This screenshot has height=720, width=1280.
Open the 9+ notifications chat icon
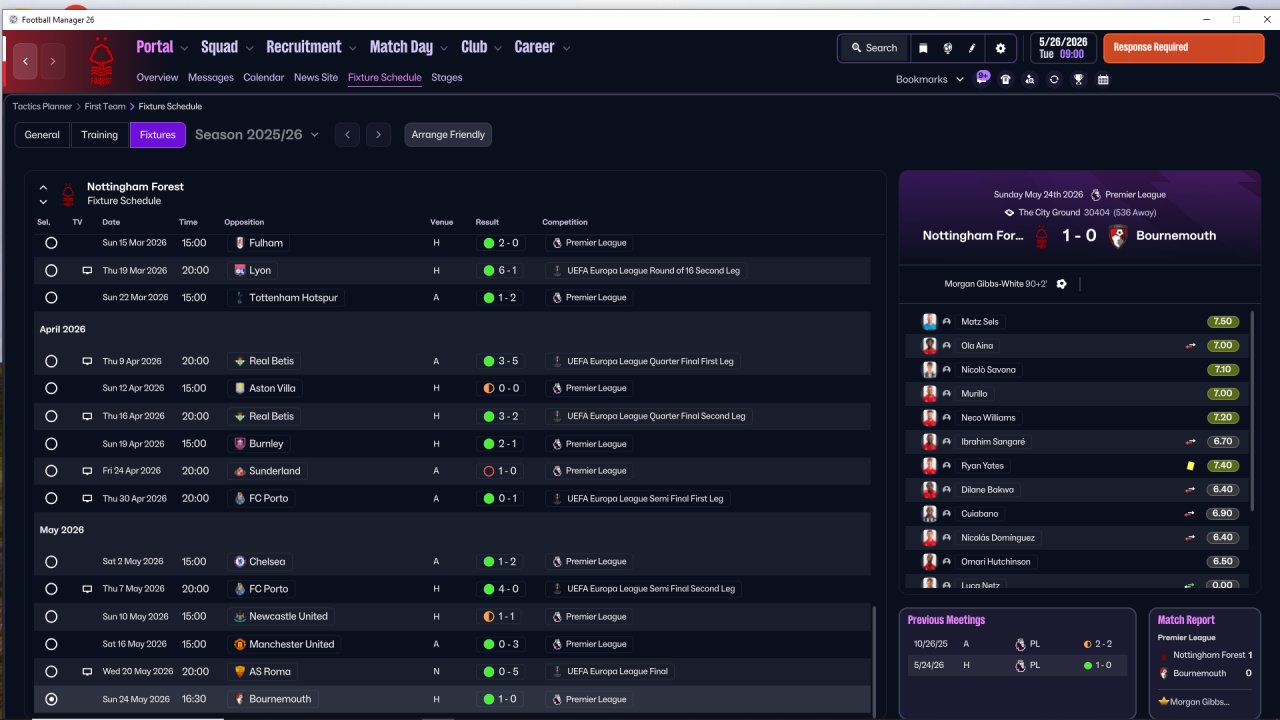tap(982, 79)
